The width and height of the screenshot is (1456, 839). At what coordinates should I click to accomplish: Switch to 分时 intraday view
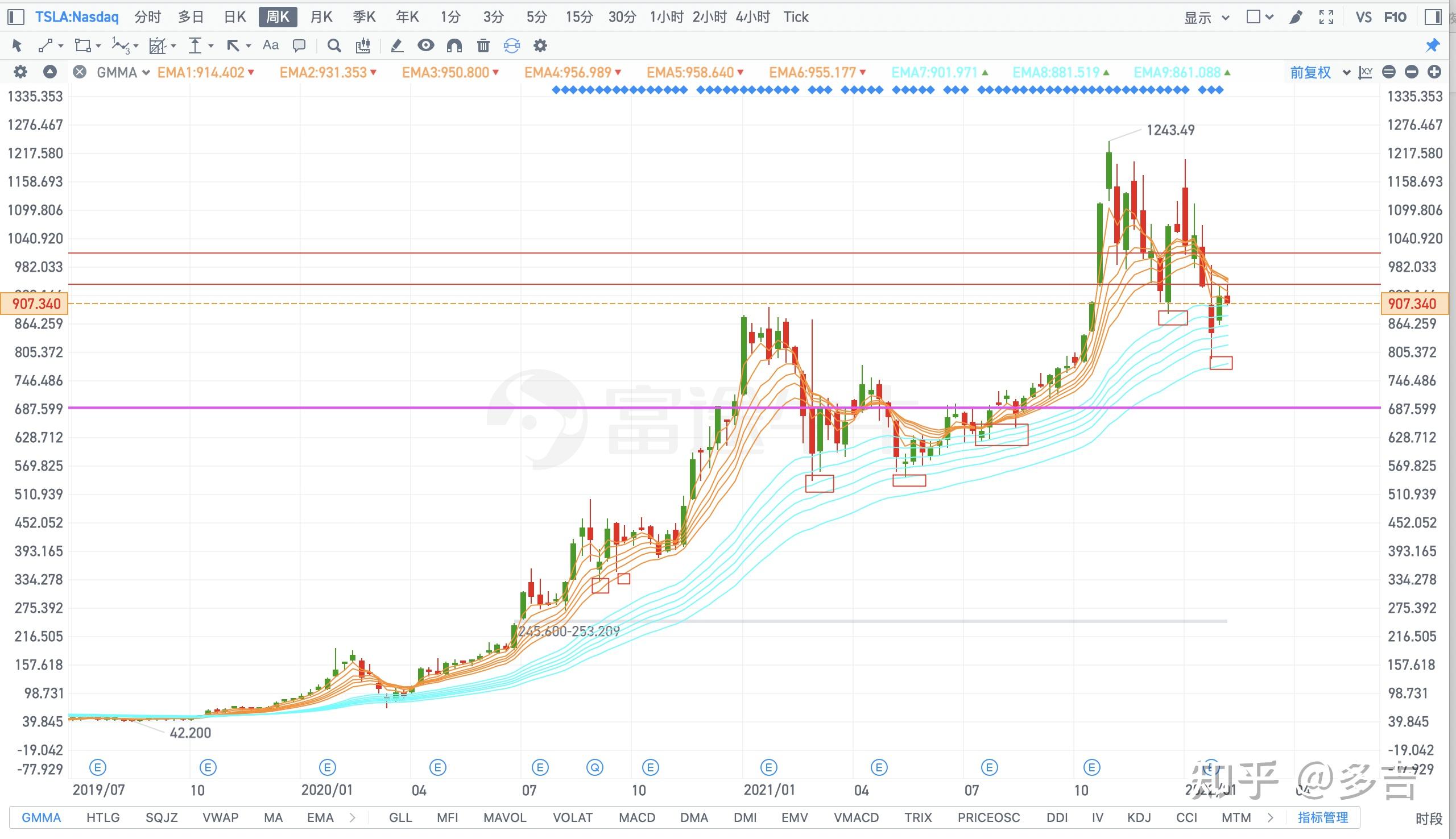point(147,17)
